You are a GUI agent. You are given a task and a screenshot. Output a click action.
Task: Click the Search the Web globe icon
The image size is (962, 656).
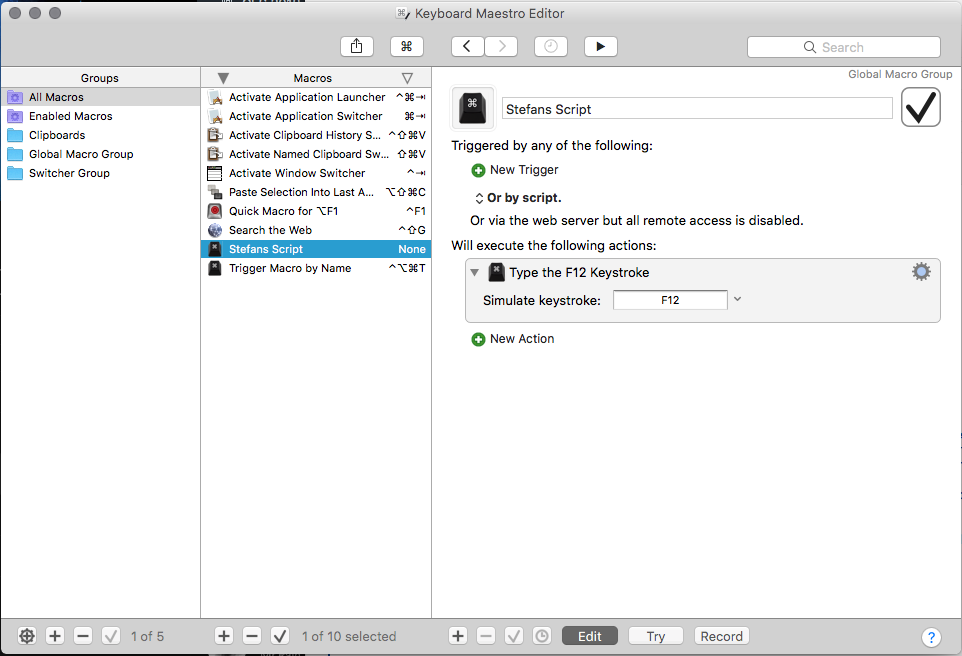215,230
